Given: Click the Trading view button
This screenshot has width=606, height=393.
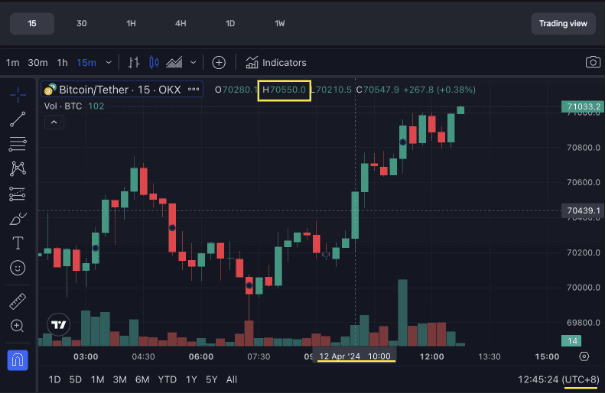Looking at the screenshot, I should coord(563,24).
